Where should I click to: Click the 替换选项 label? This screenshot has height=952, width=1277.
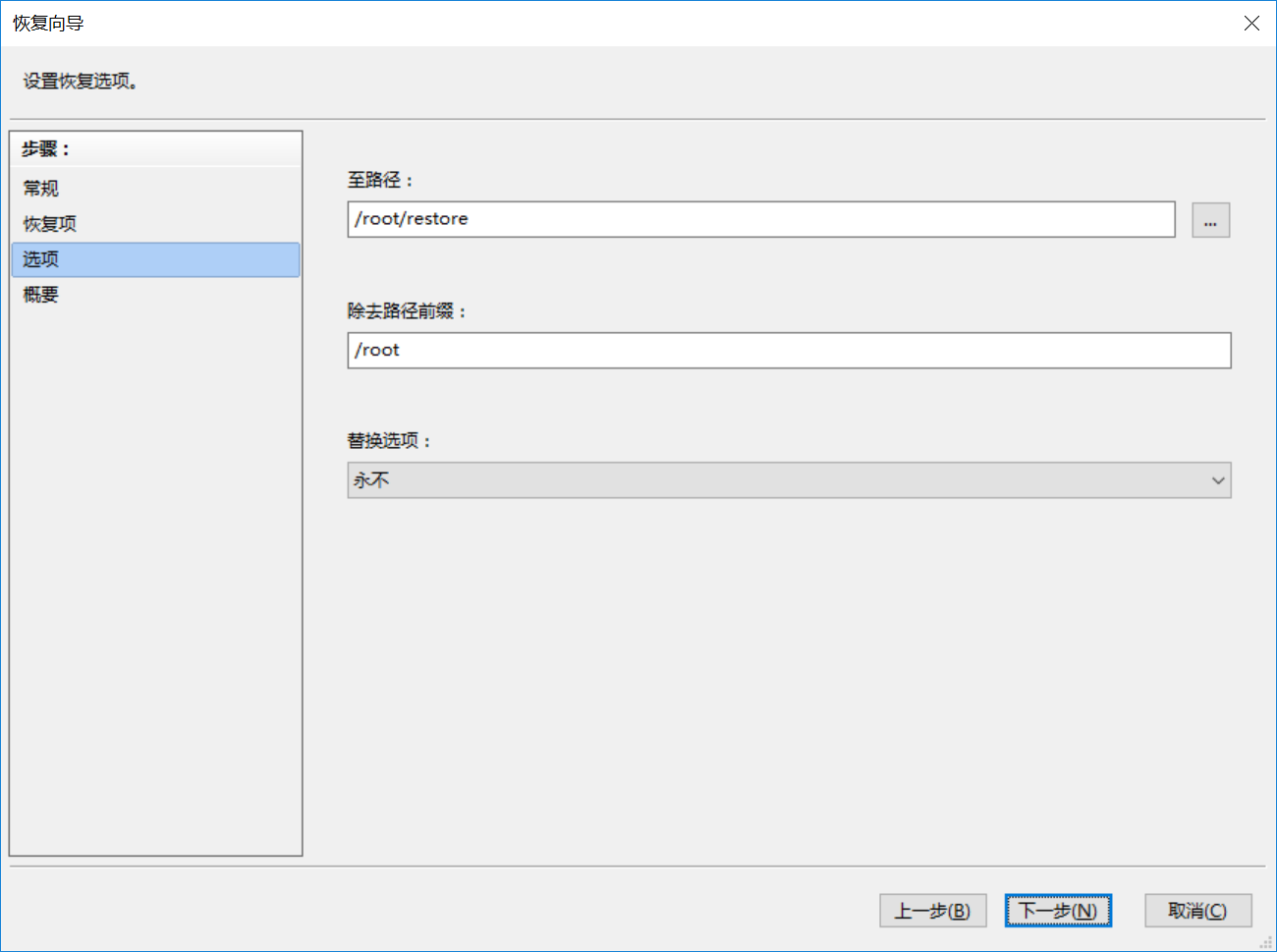click(389, 441)
